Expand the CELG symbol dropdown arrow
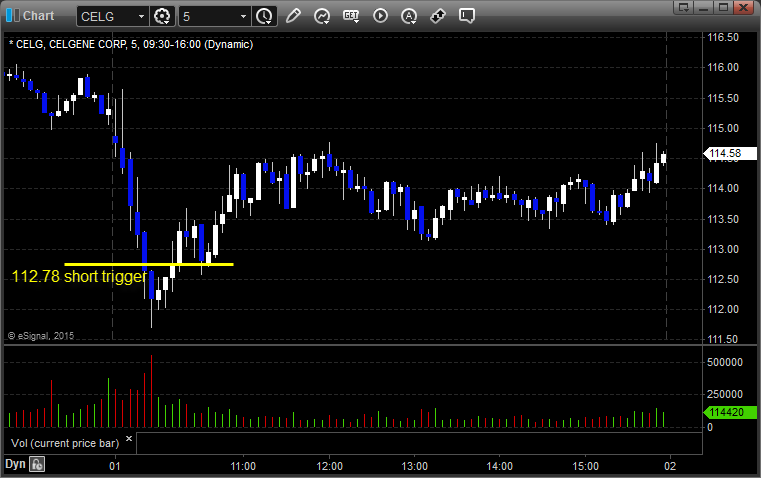The width and height of the screenshot is (761, 478). [141, 16]
